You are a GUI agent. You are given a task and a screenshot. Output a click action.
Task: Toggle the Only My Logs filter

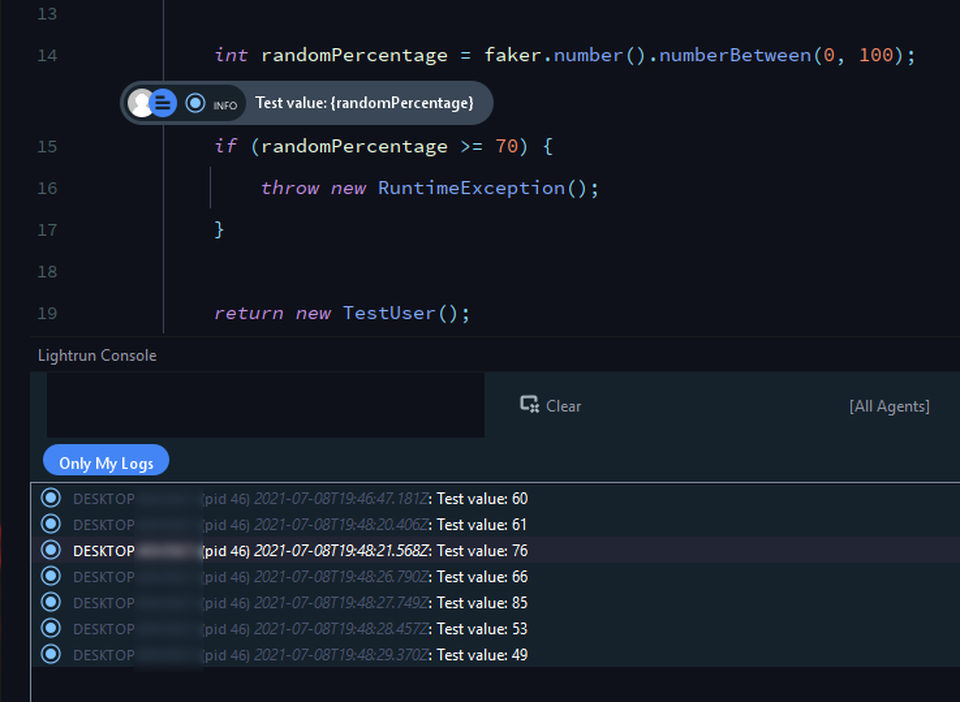click(x=106, y=462)
